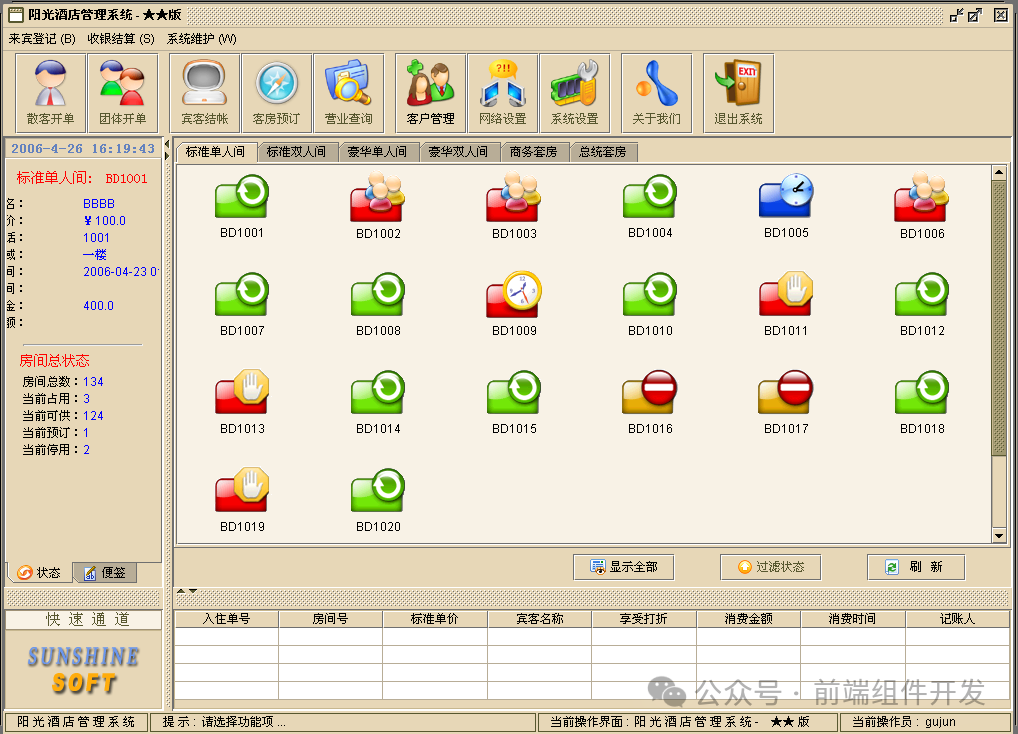Click the 显示全部 show all button
Viewport: 1018px width, 734px height.
coord(623,566)
